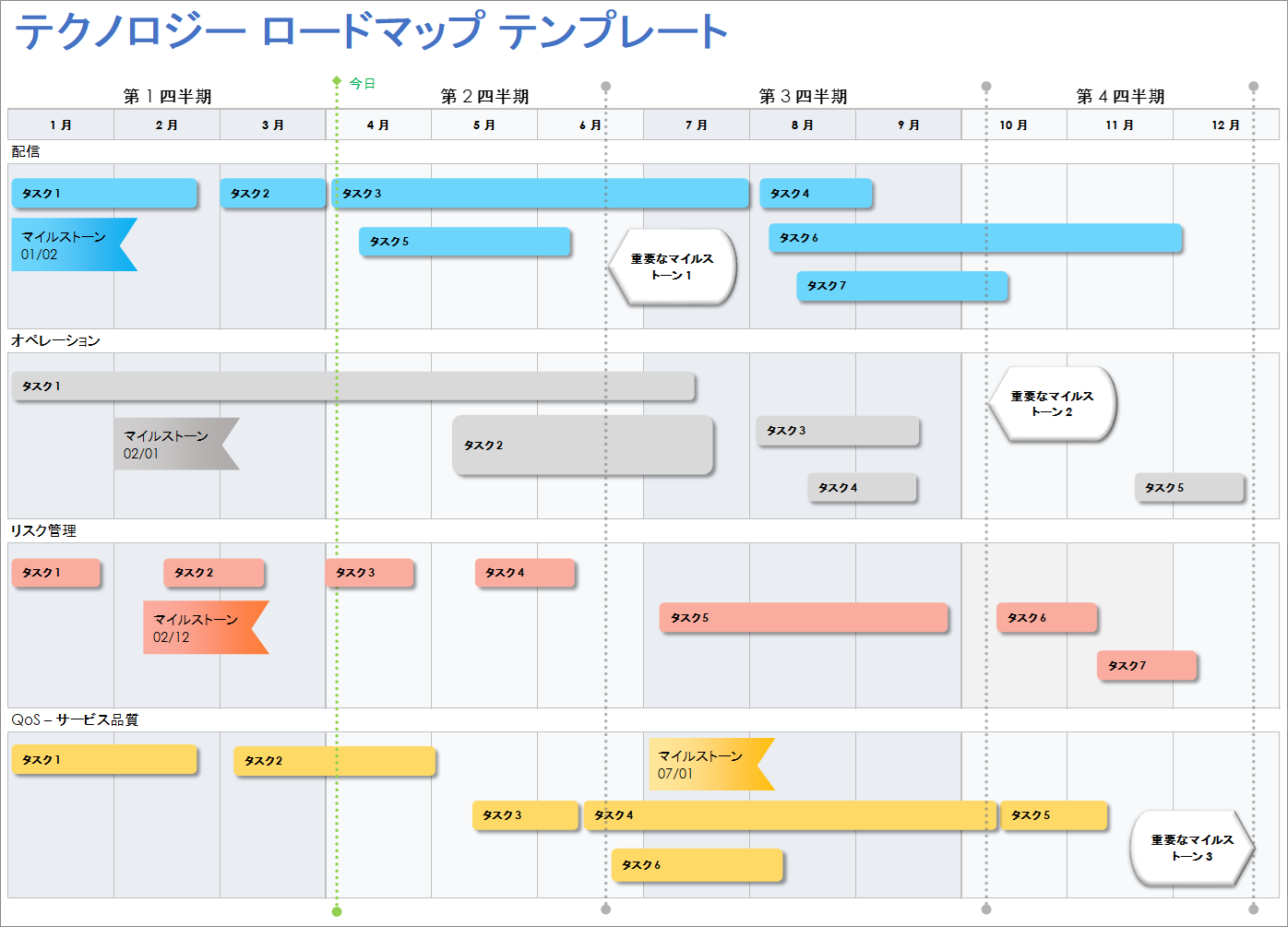Screen dimensions: 1288x927
Task: Select pink タスク 6 bar in リスク管理
Action: (1047, 618)
